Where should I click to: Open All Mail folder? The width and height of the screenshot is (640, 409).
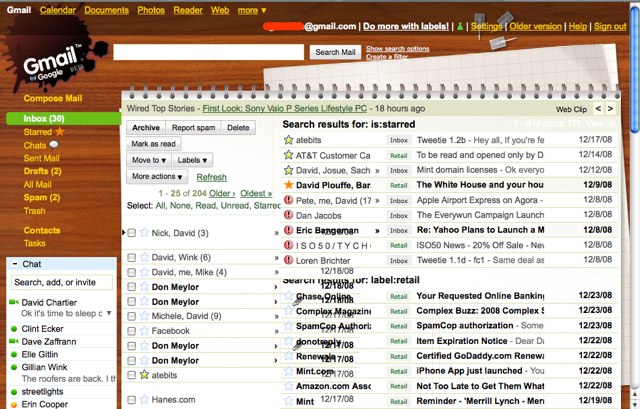(38, 184)
